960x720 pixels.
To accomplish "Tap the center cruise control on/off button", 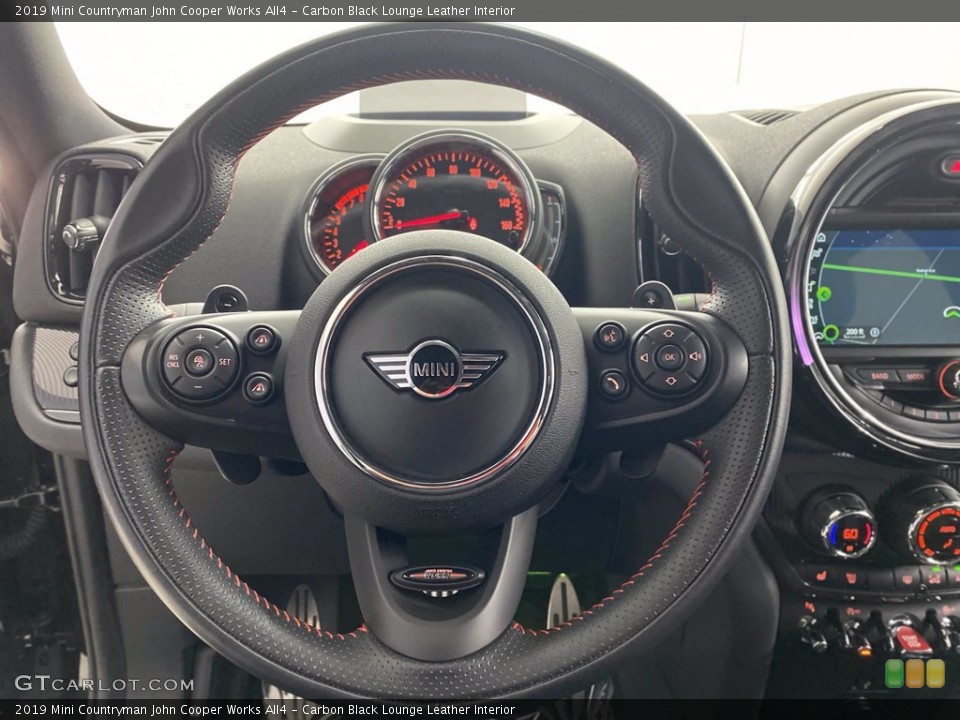I will click(199, 362).
